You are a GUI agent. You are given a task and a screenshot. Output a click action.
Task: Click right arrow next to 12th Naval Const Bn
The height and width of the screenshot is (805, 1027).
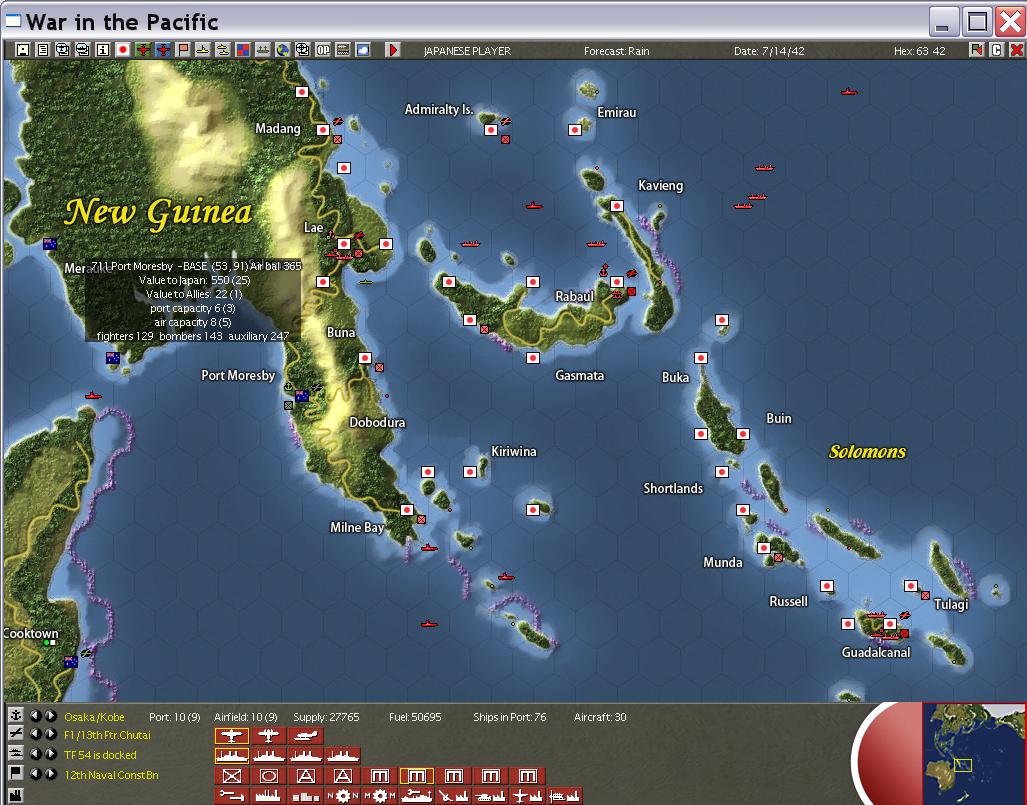pos(50,774)
